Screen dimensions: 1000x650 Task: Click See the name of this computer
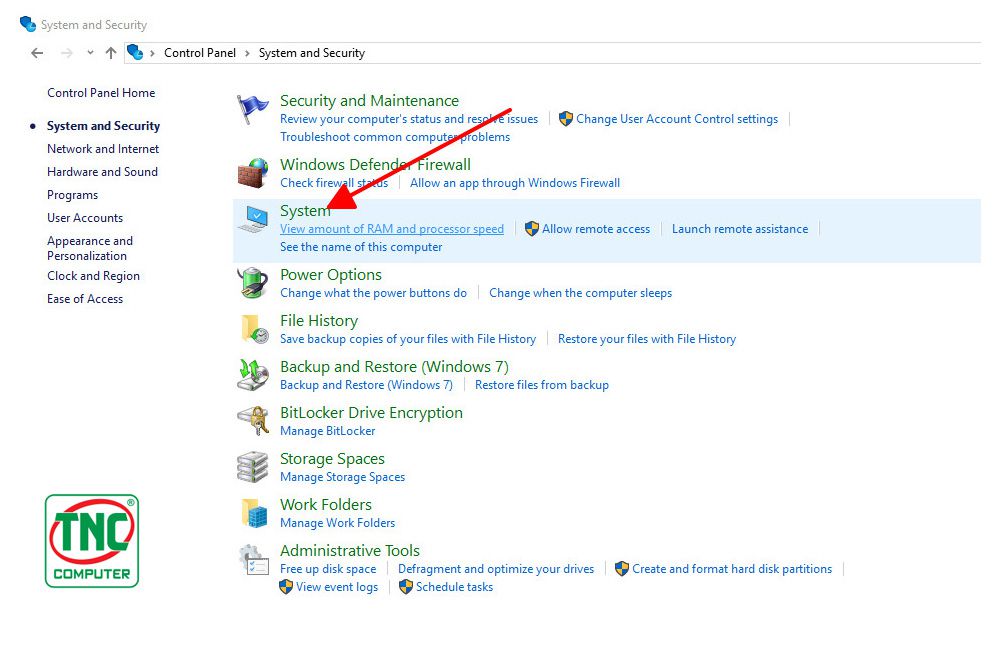coord(361,247)
